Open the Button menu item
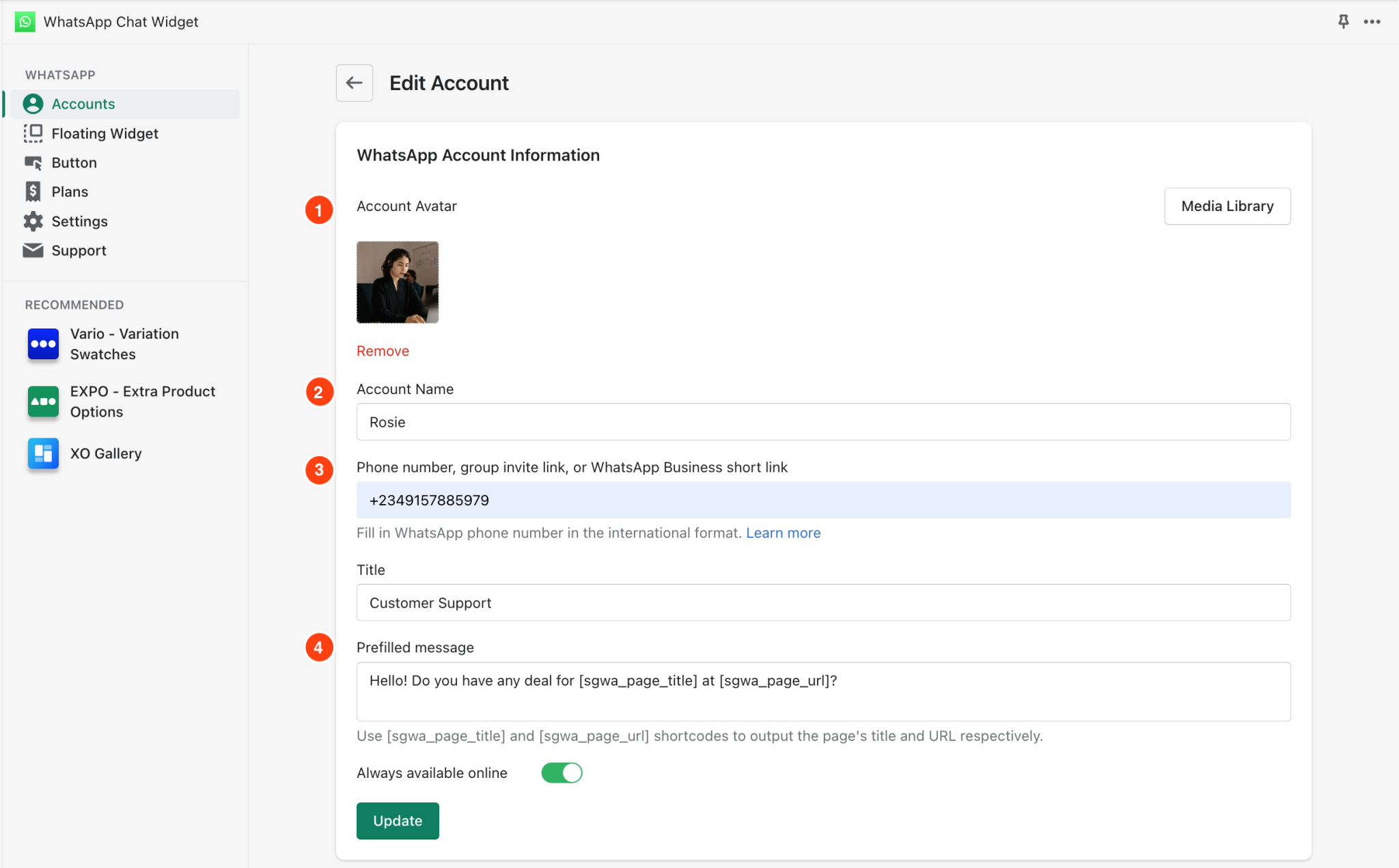Viewport: 1399px width, 868px height. (124, 163)
